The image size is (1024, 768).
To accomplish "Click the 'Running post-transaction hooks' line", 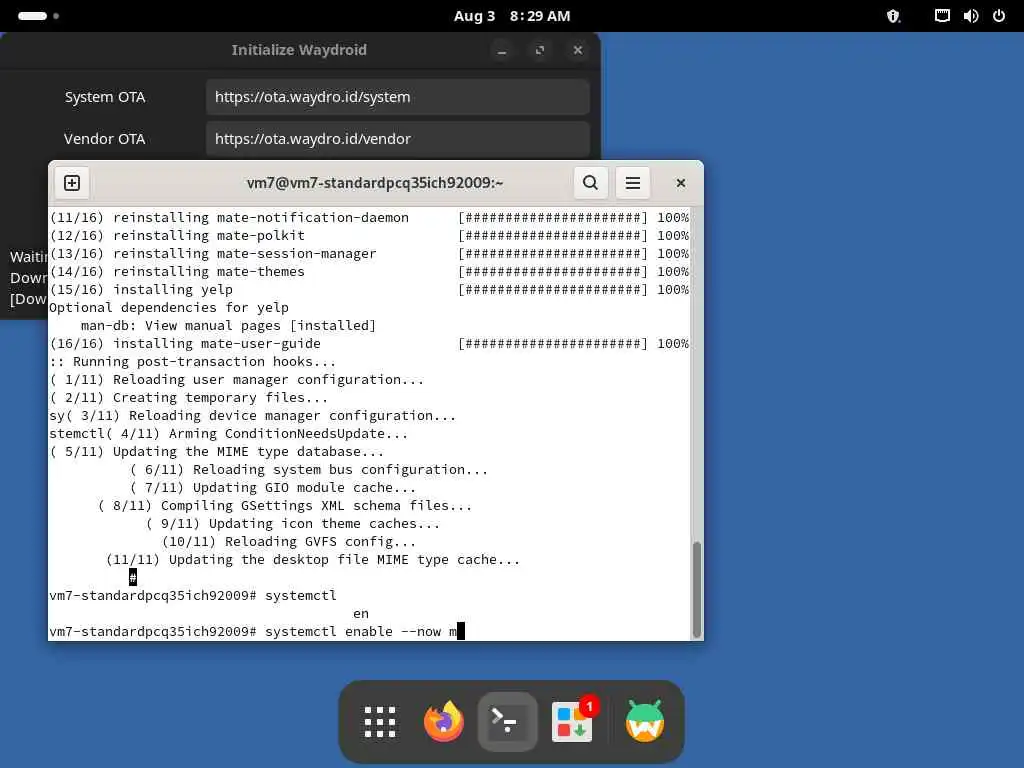I will [x=193, y=361].
